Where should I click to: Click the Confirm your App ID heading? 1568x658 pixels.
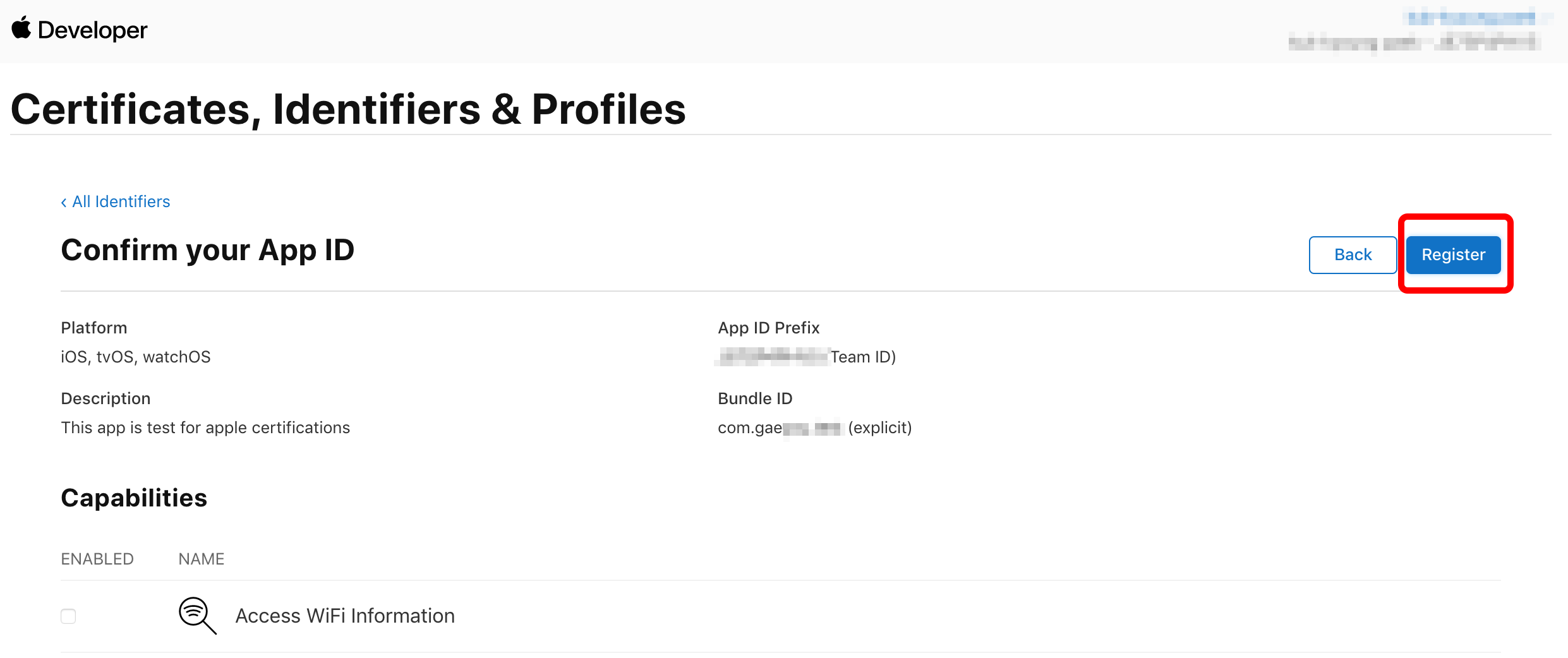point(208,250)
